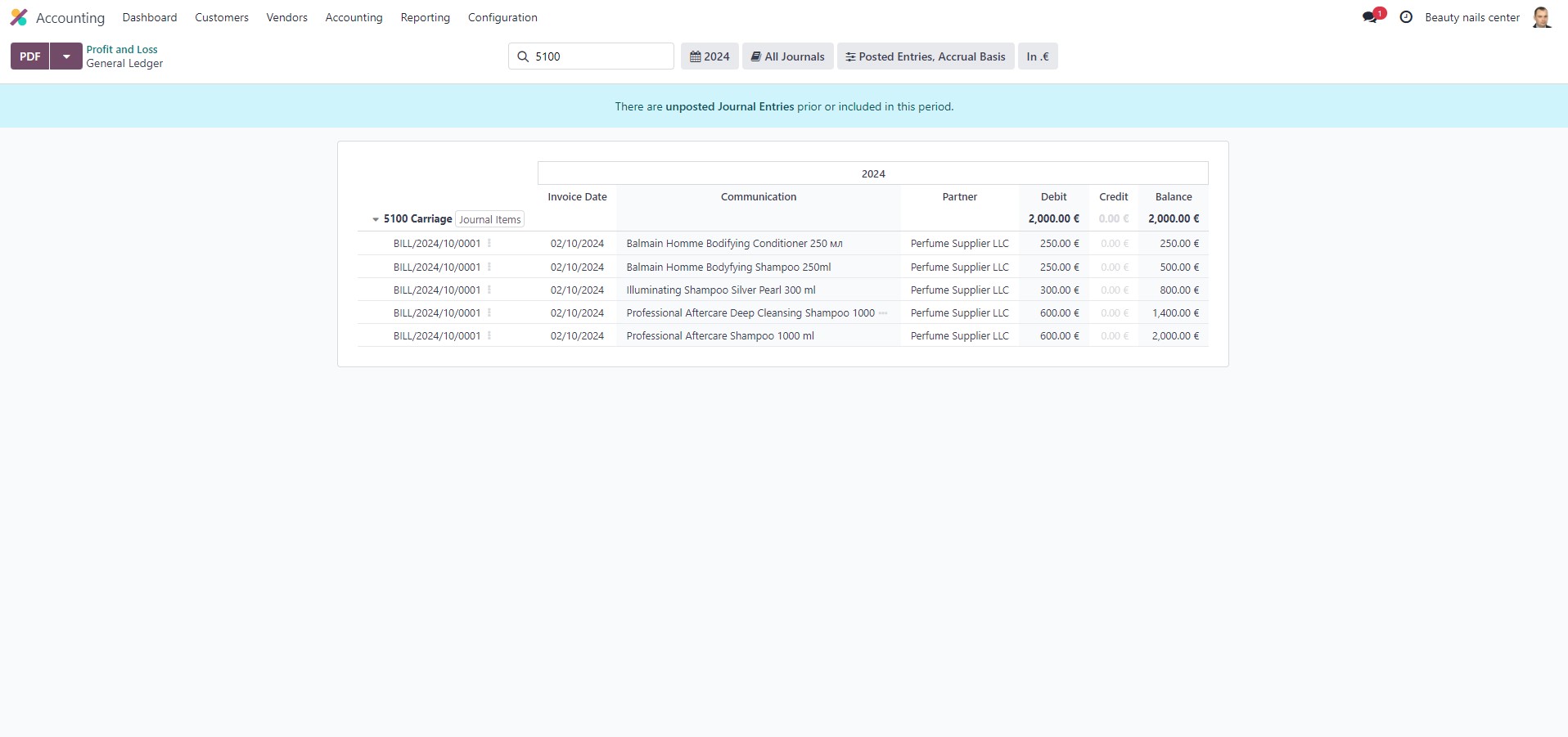Viewport: 1568px width, 737px height.
Task: Open options menu for Illuminating Shampoo Silver Pearl row
Action: coord(489,290)
